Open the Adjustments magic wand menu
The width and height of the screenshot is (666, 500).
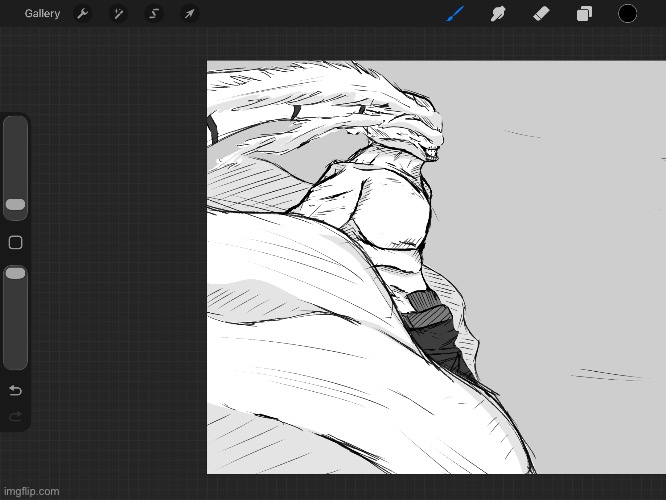118,14
